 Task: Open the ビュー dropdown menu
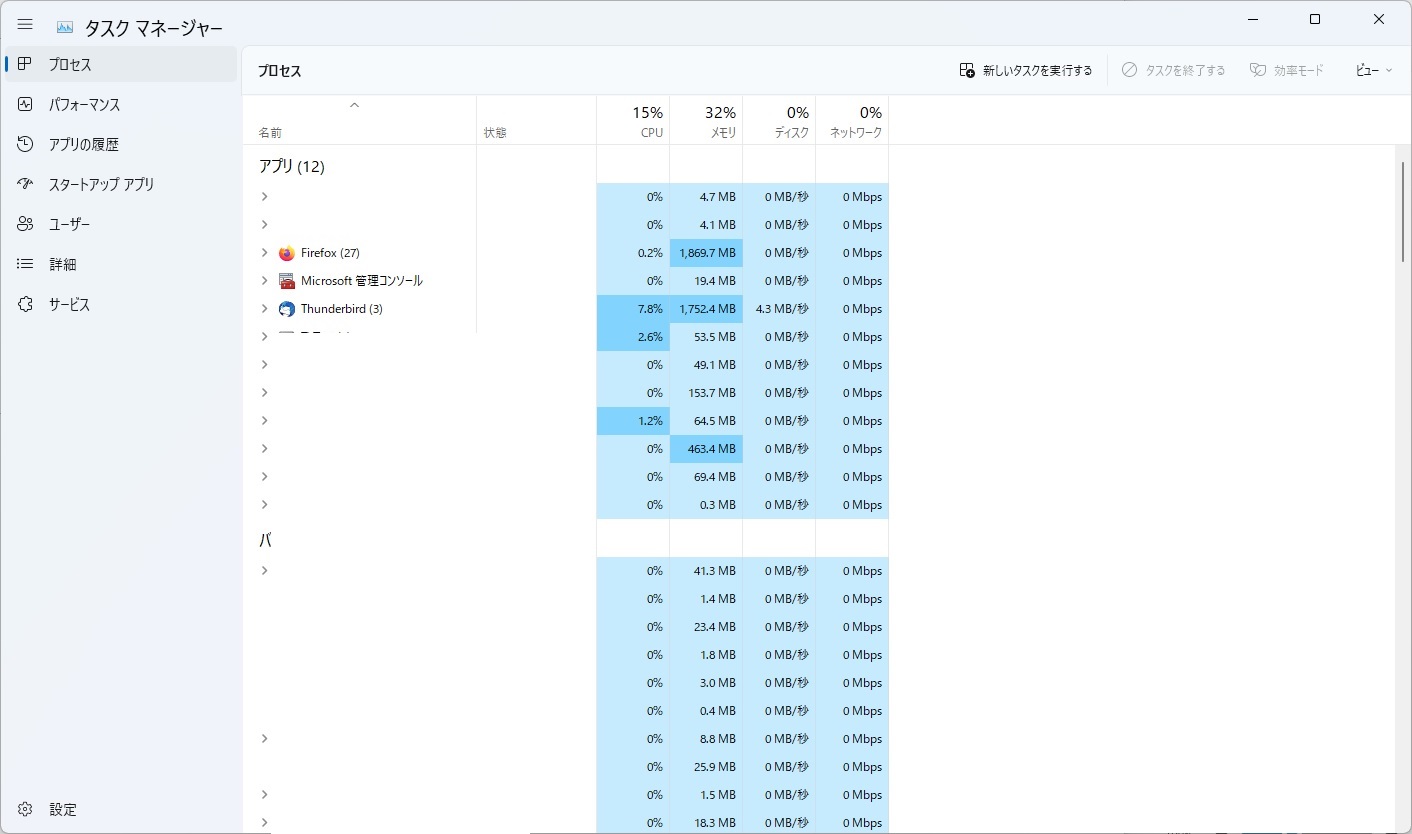1373,70
